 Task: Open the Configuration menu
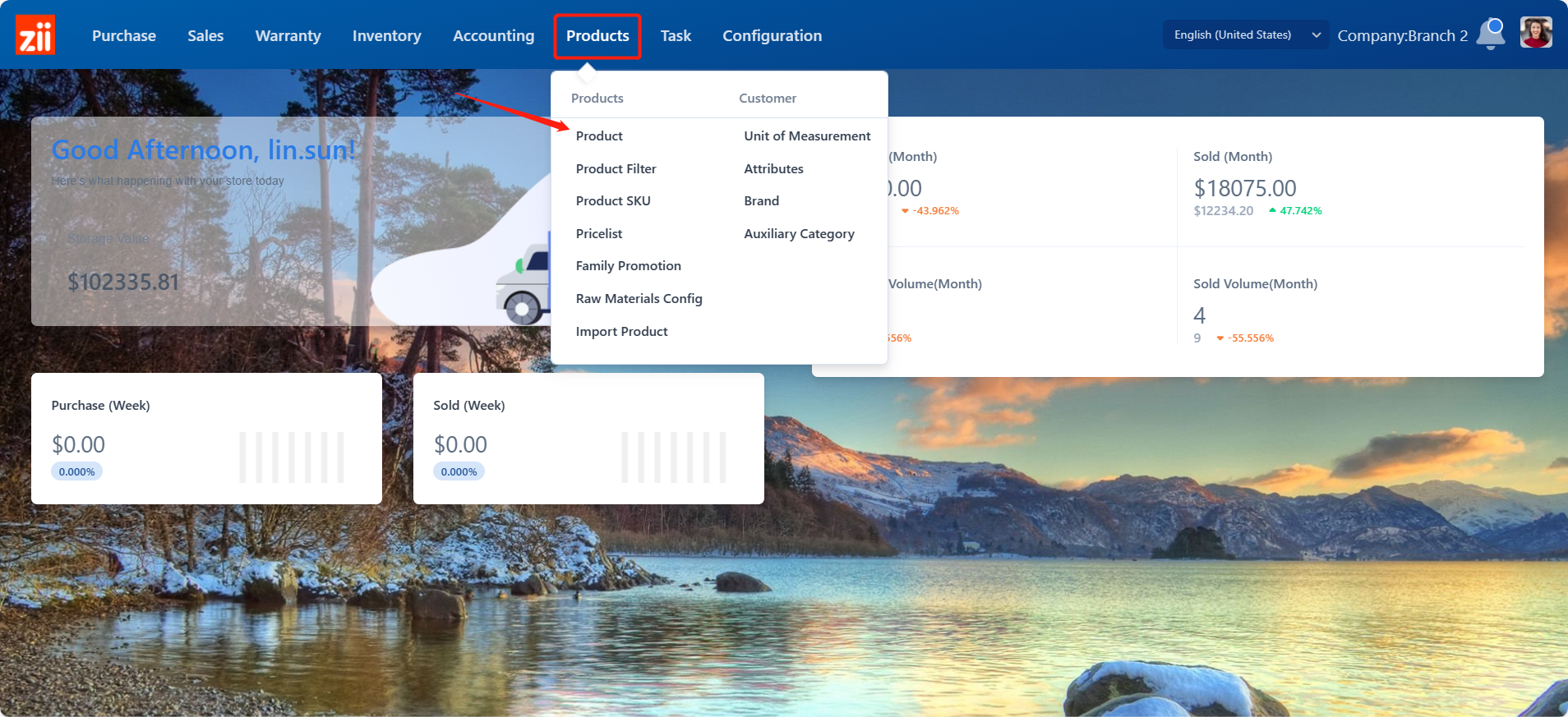pos(772,36)
